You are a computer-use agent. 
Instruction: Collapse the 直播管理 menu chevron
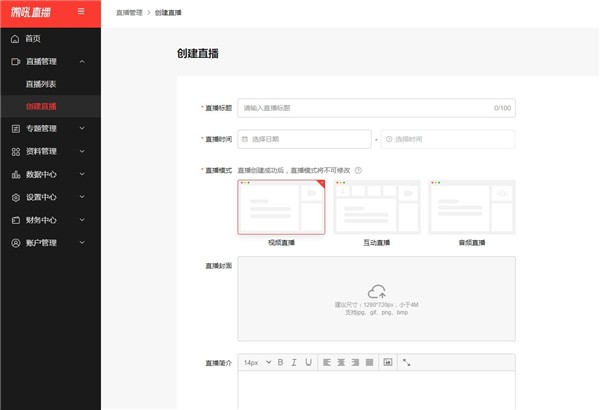tap(82, 62)
